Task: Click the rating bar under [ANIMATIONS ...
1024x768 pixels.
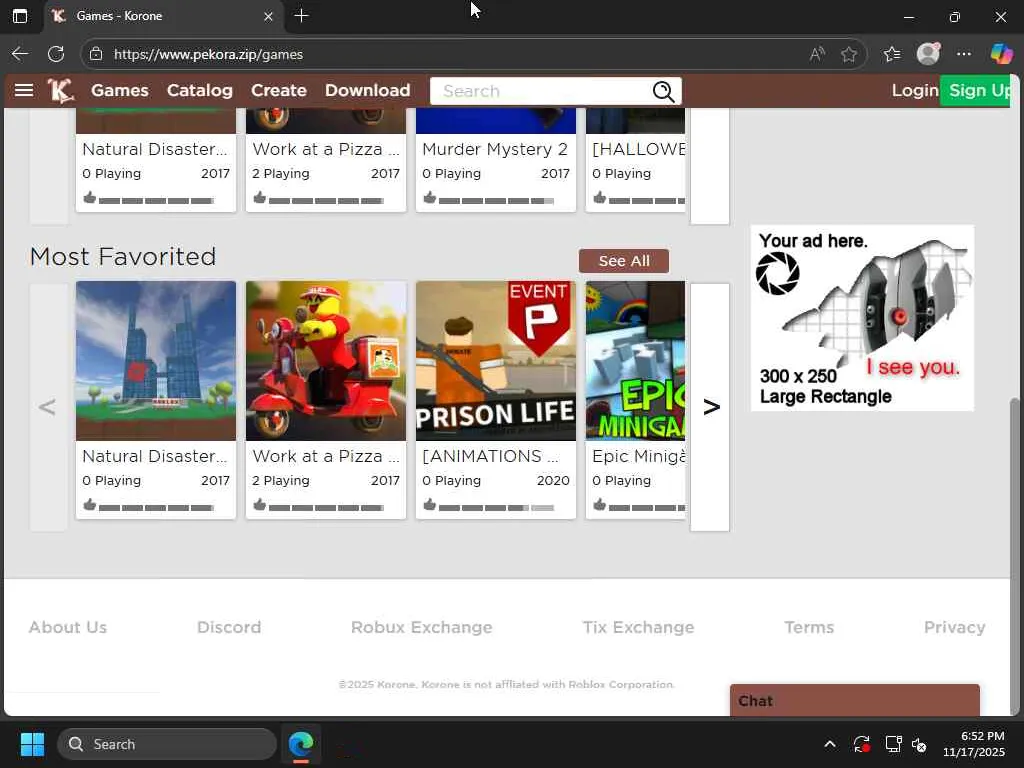Action: (496, 507)
